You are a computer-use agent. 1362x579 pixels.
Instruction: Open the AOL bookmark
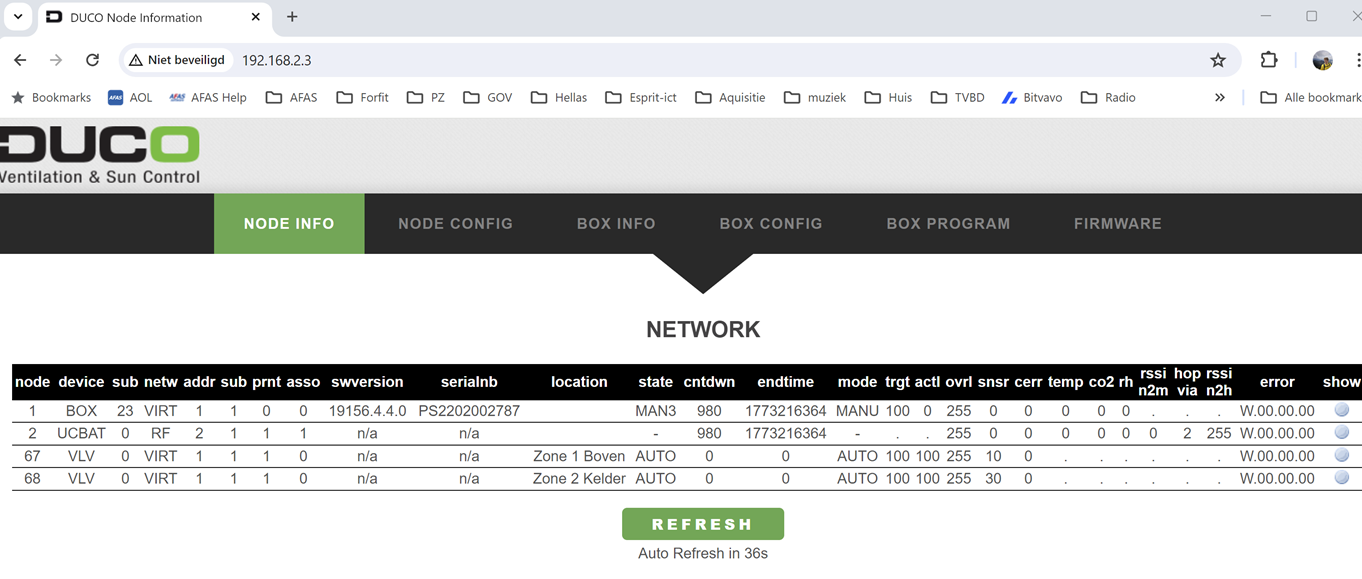pos(130,97)
